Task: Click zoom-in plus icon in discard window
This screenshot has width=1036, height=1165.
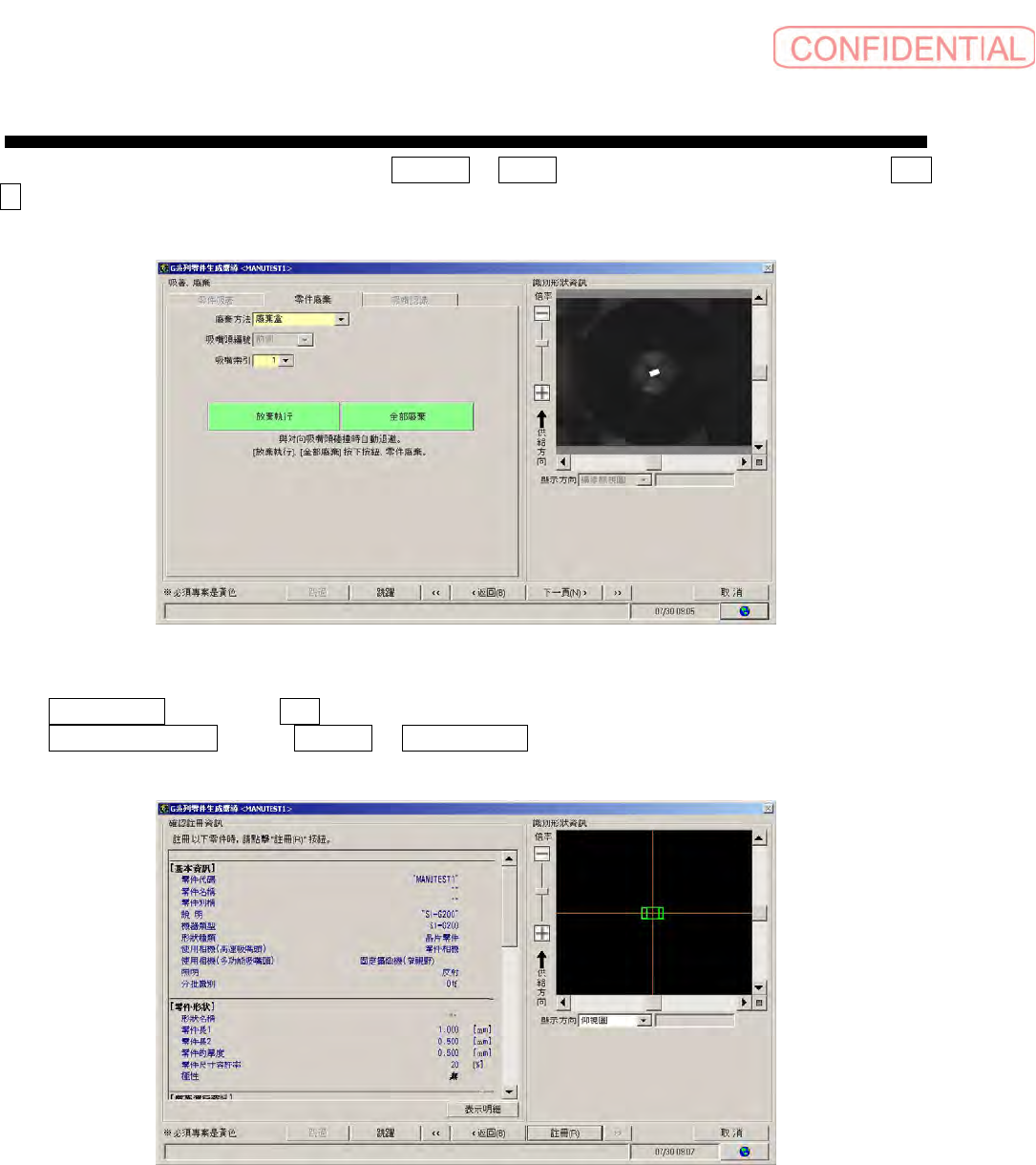Action: click(541, 392)
